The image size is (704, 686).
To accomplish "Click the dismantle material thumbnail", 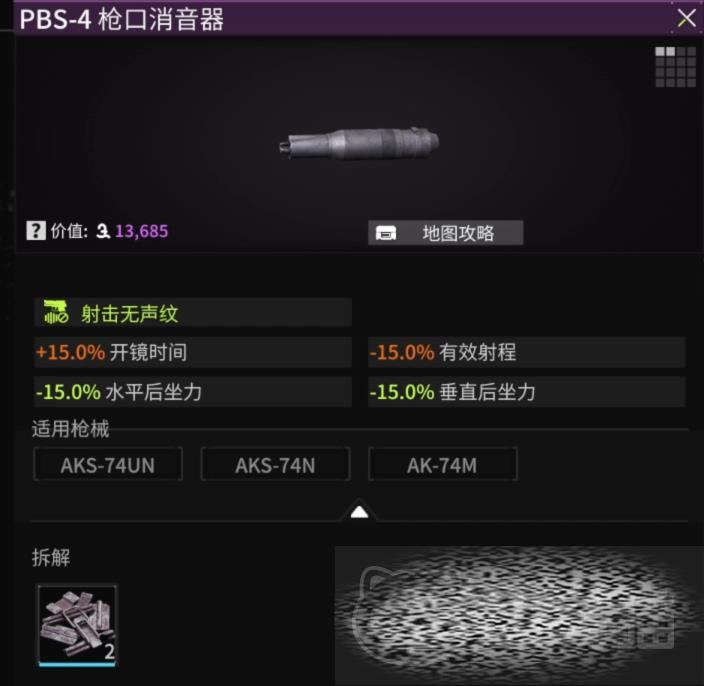I will 77,624.
